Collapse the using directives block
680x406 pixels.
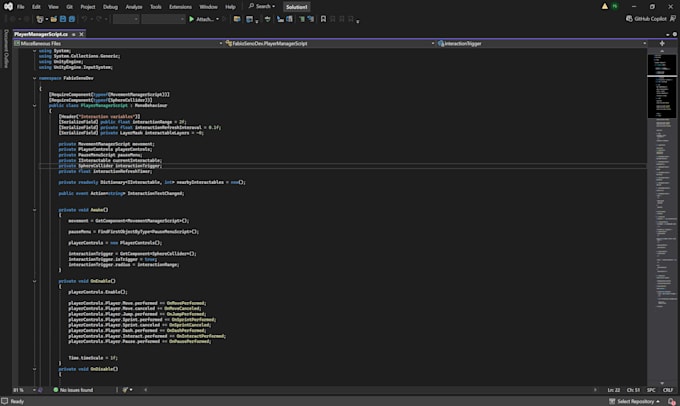pyautogui.click(x=35, y=51)
